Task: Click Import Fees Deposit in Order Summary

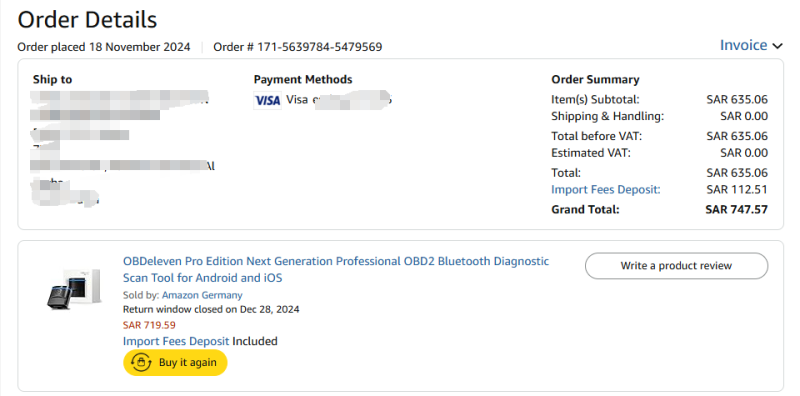Action: 606,190
